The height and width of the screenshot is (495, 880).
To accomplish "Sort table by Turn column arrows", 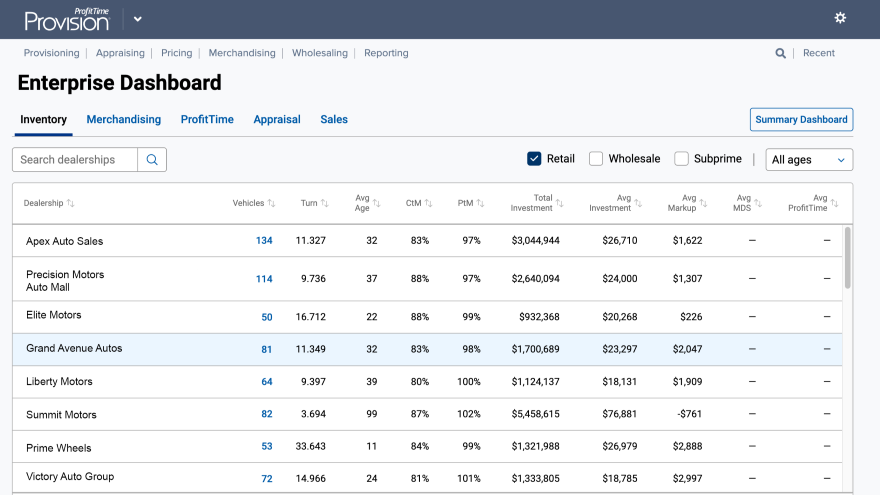I will pos(325,203).
